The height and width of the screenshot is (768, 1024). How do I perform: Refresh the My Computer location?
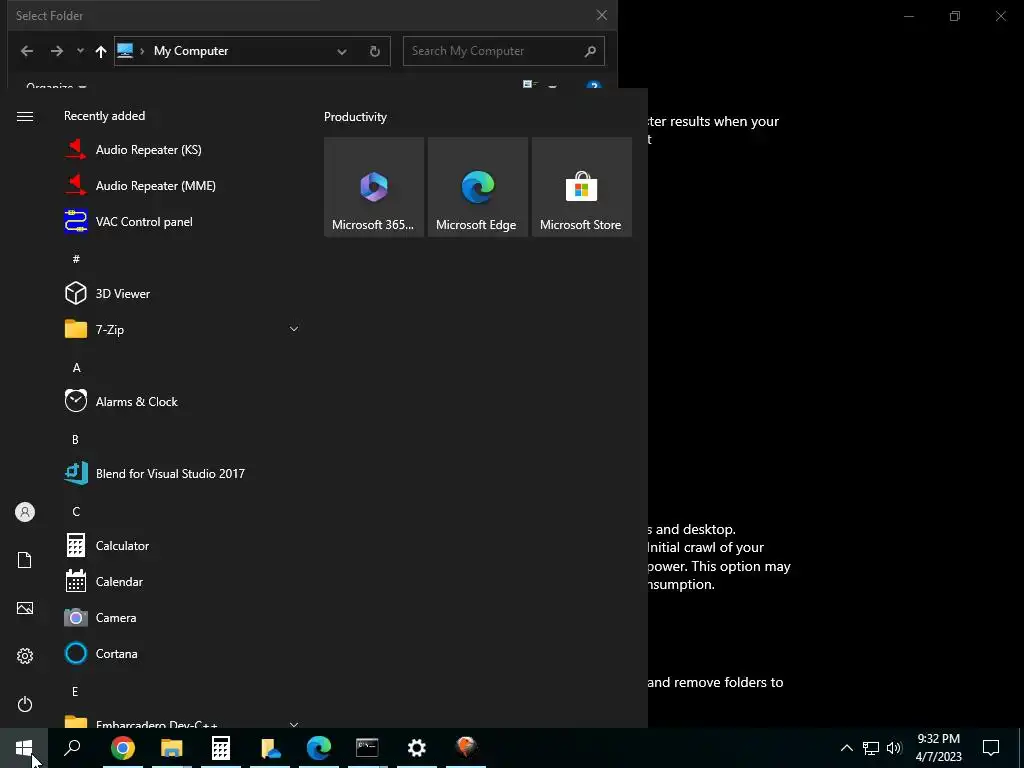click(x=374, y=51)
